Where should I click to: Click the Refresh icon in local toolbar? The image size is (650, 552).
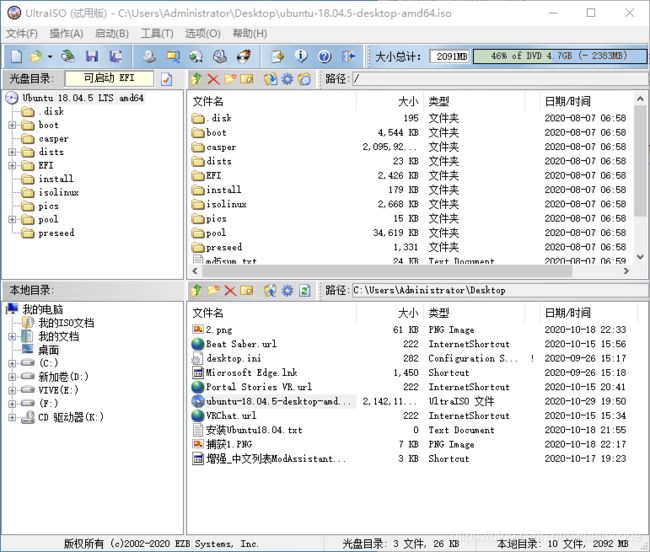point(304,291)
